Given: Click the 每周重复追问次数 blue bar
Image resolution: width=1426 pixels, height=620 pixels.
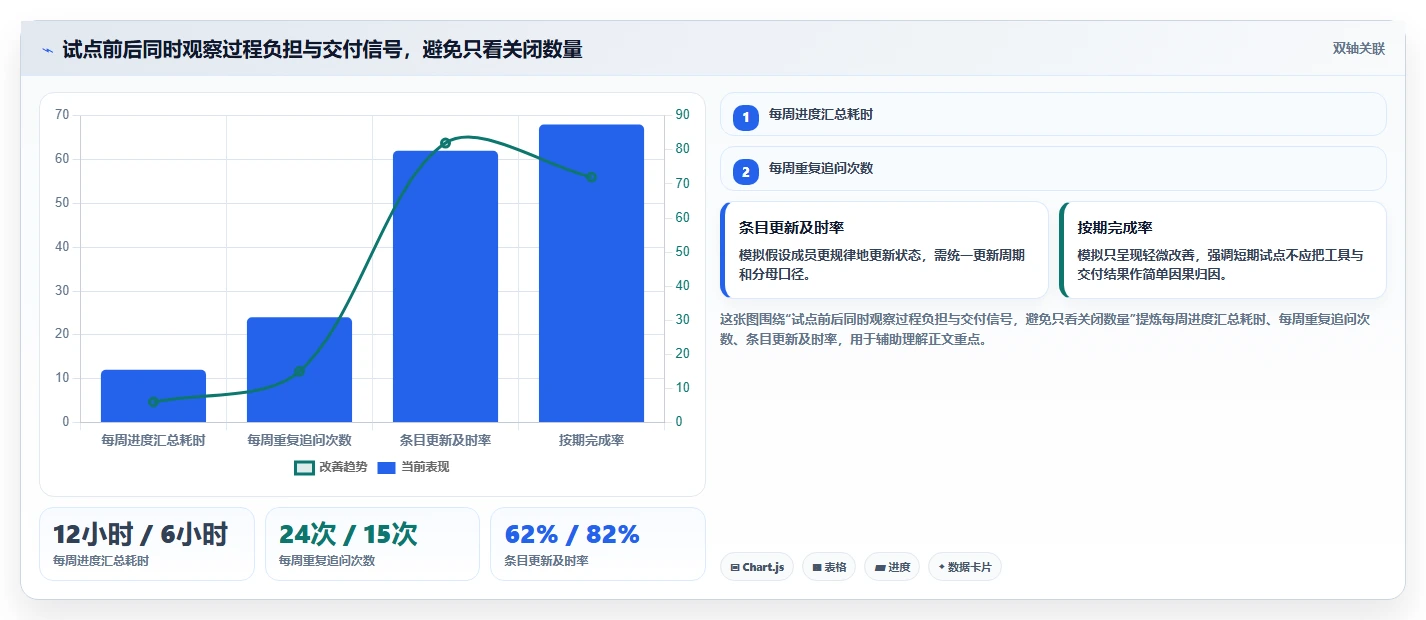Looking at the screenshot, I should pos(299,370).
